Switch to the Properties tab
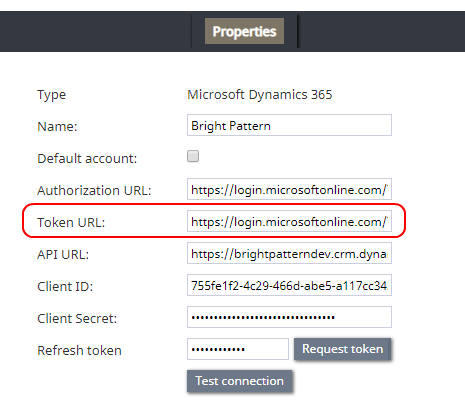This screenshot has height=409, width=465. (x=244, y=31)
